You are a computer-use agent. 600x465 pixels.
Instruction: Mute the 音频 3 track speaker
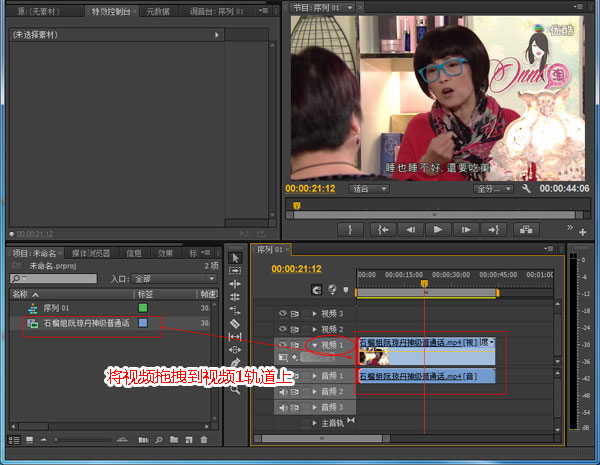(x=283, y=408)
